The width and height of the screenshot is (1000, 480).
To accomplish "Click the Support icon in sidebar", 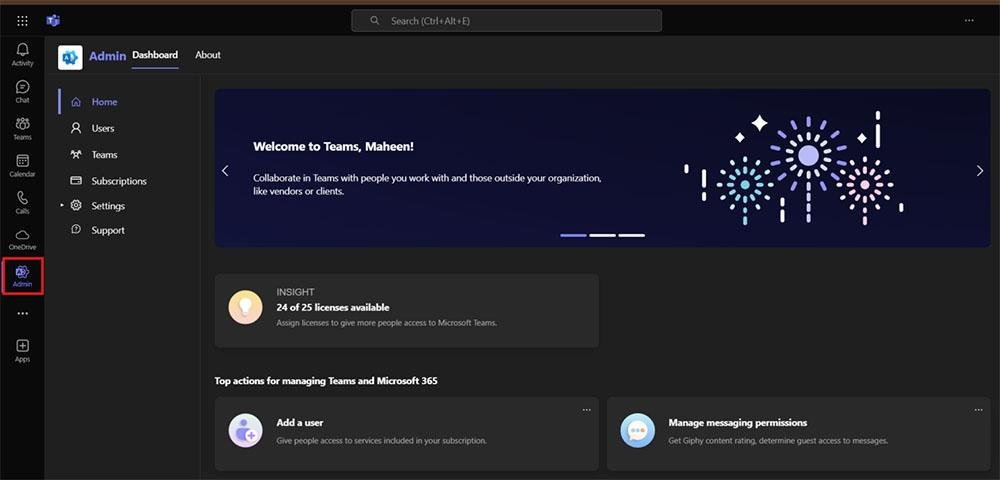I will click(76, 229).
